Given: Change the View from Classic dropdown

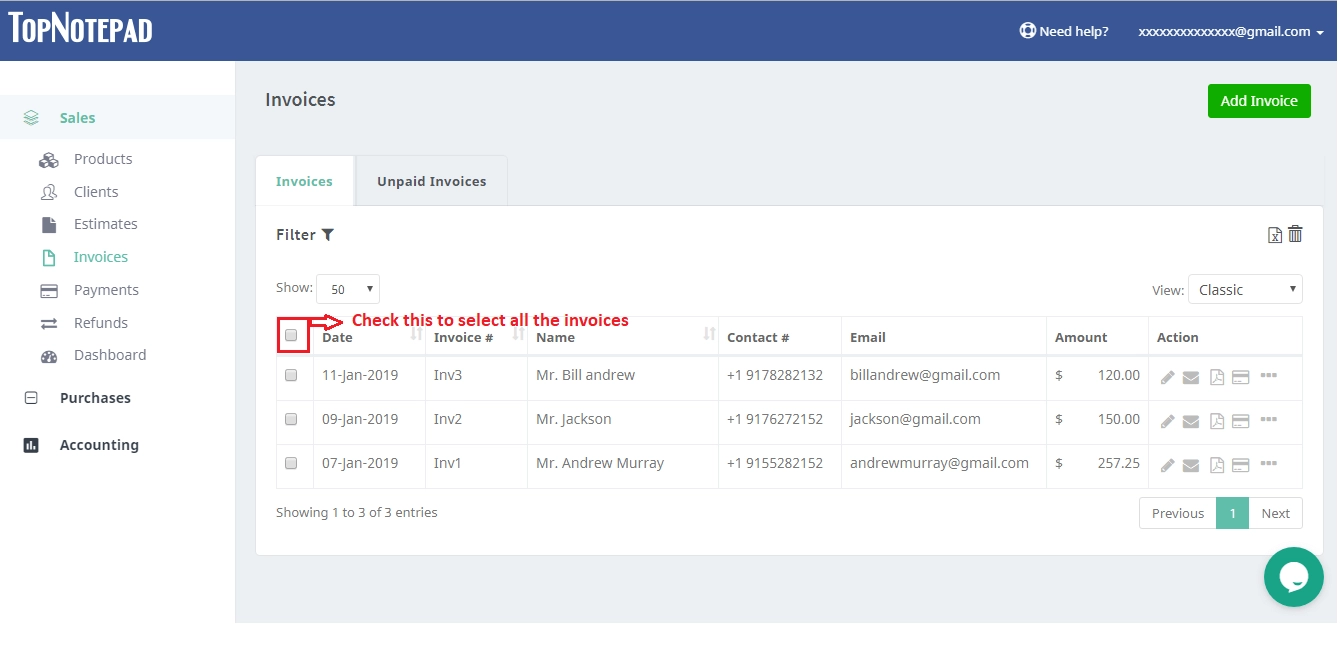Looking at the screenshot, I should [1245, 289].
